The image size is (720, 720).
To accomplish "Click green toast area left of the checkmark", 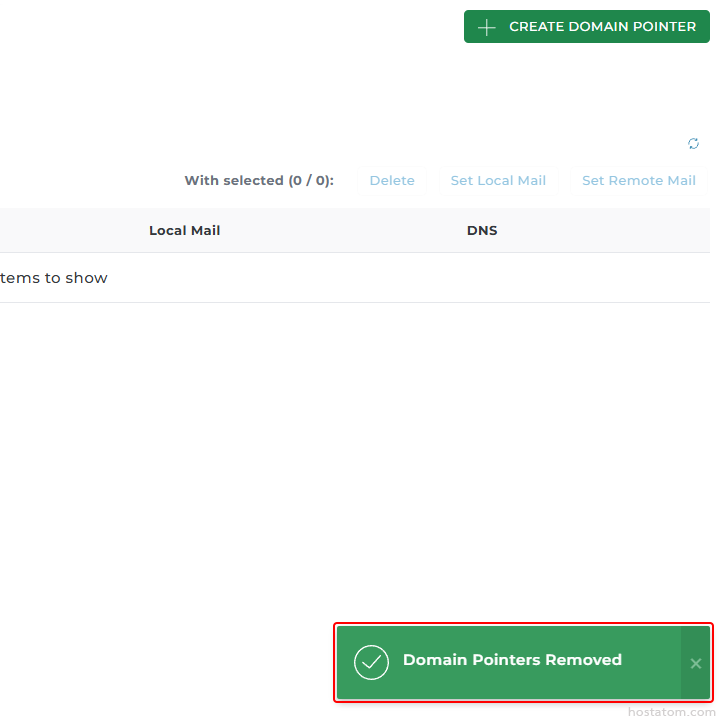I will pyautogui.click(x=345, y=662).
